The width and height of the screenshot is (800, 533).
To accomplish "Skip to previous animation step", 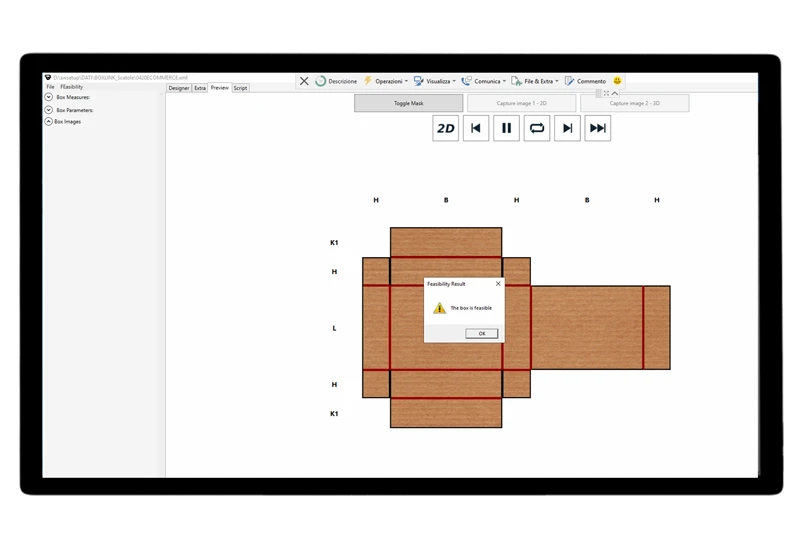I will [476, 128].
